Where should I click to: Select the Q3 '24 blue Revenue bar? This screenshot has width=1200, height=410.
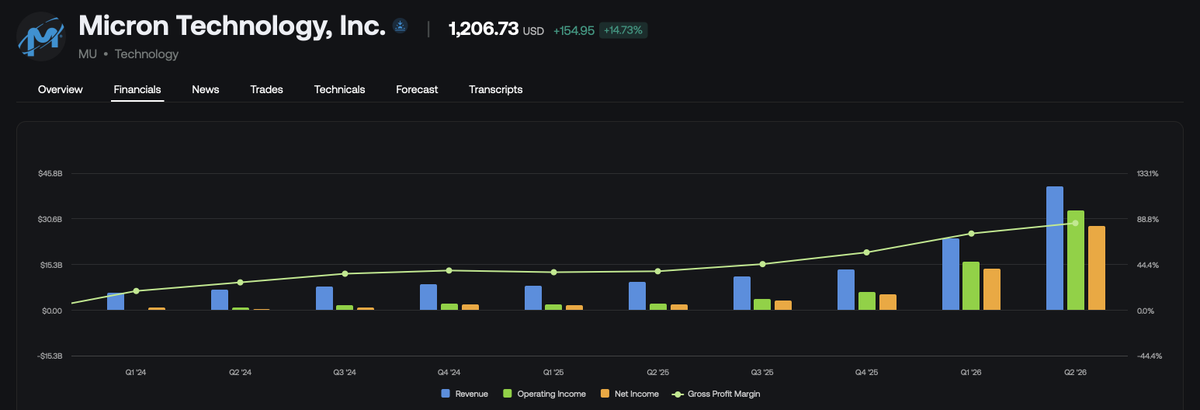pos(324,298)
